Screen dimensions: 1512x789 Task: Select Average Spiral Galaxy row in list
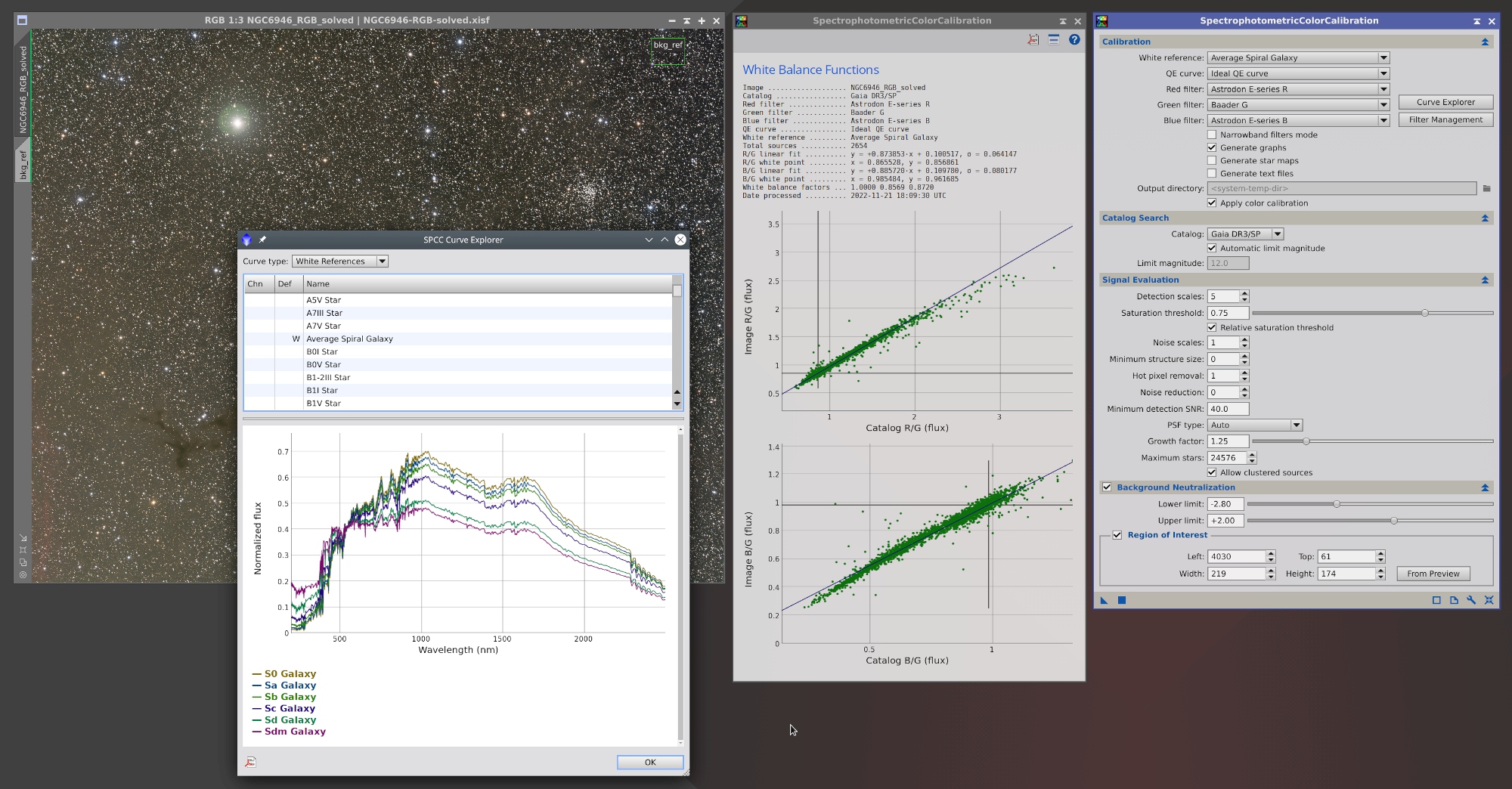tap(458, 339)
